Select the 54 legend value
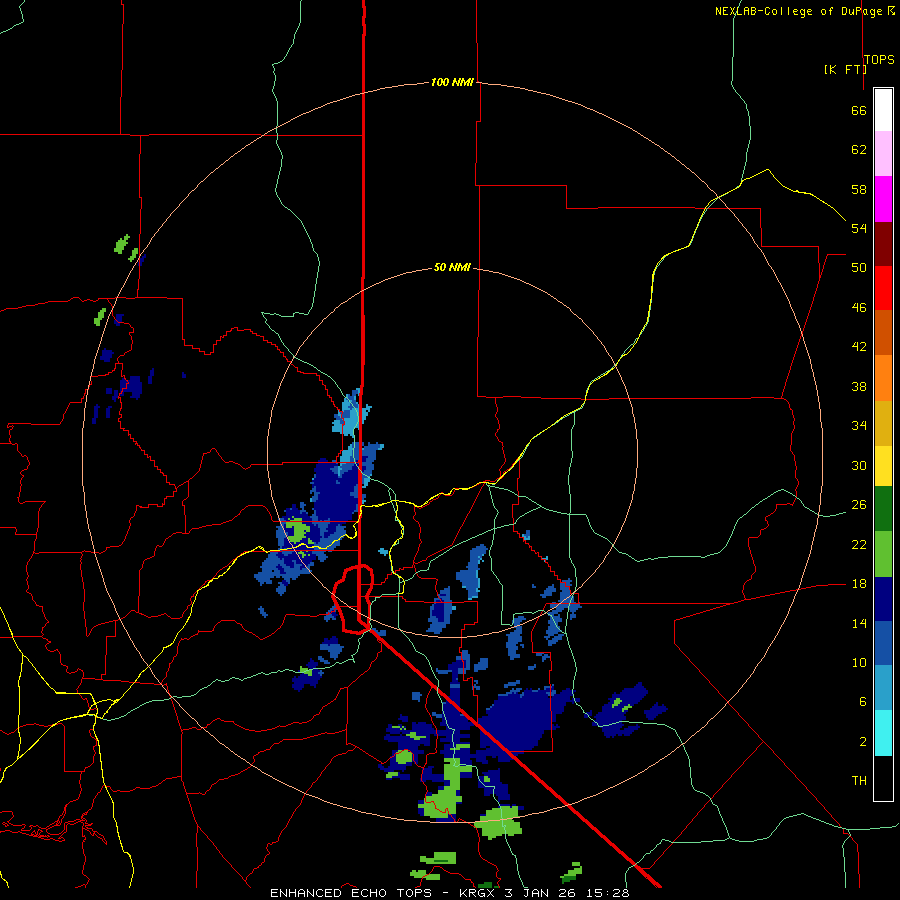This screenshot has height=900, width=900. pos(859,228)
